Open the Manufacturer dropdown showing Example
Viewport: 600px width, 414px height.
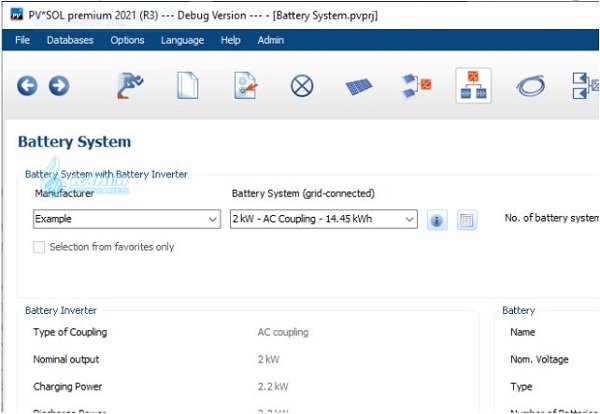coord(127,219)
